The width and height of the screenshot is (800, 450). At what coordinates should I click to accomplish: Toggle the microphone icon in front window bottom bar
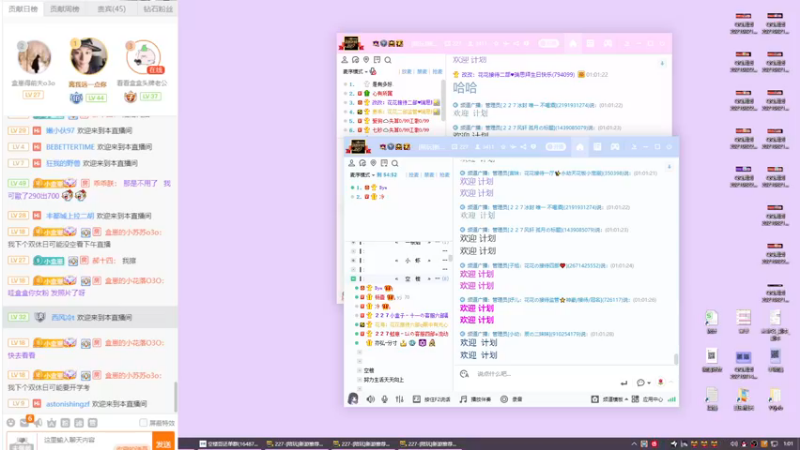click(385, 399)
